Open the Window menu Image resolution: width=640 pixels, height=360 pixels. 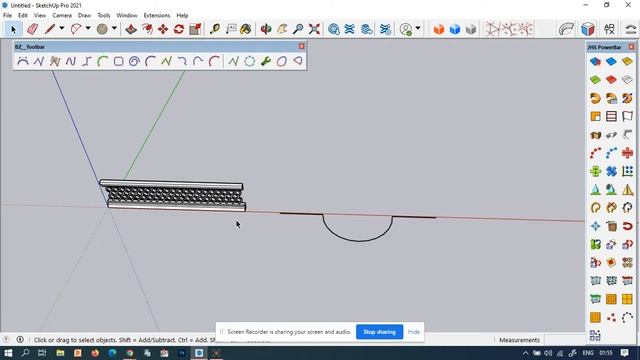[x=127, y=15]
